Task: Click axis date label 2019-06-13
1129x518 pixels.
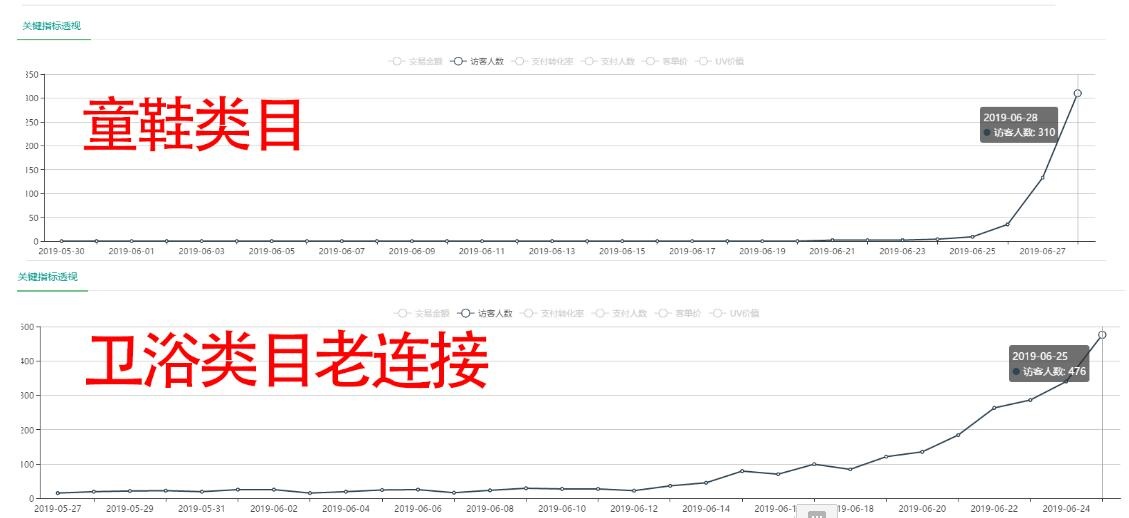Action: pyautogui.click(x=552, y=251)
